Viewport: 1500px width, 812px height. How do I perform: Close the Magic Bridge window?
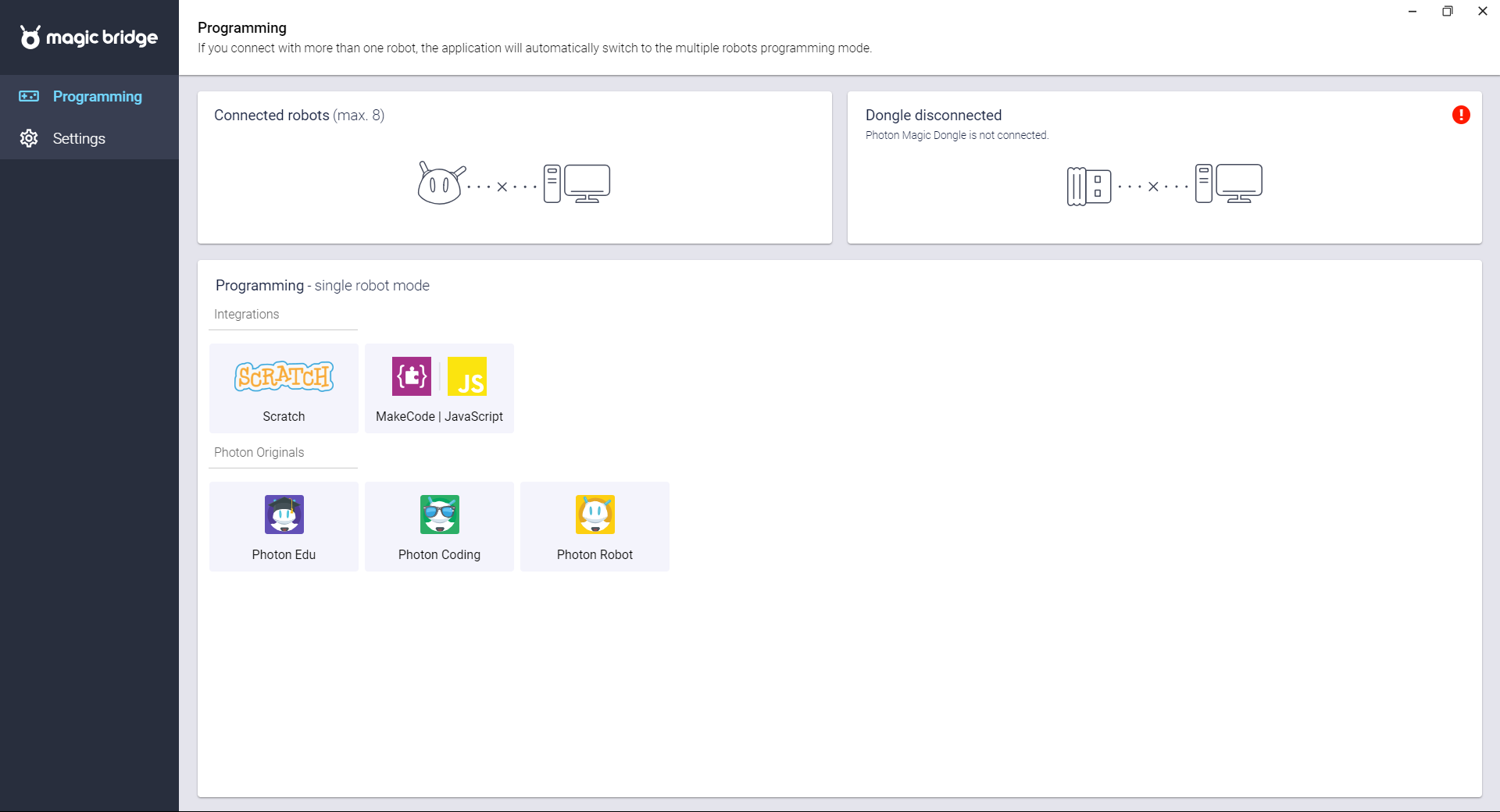click(1483, 11)
